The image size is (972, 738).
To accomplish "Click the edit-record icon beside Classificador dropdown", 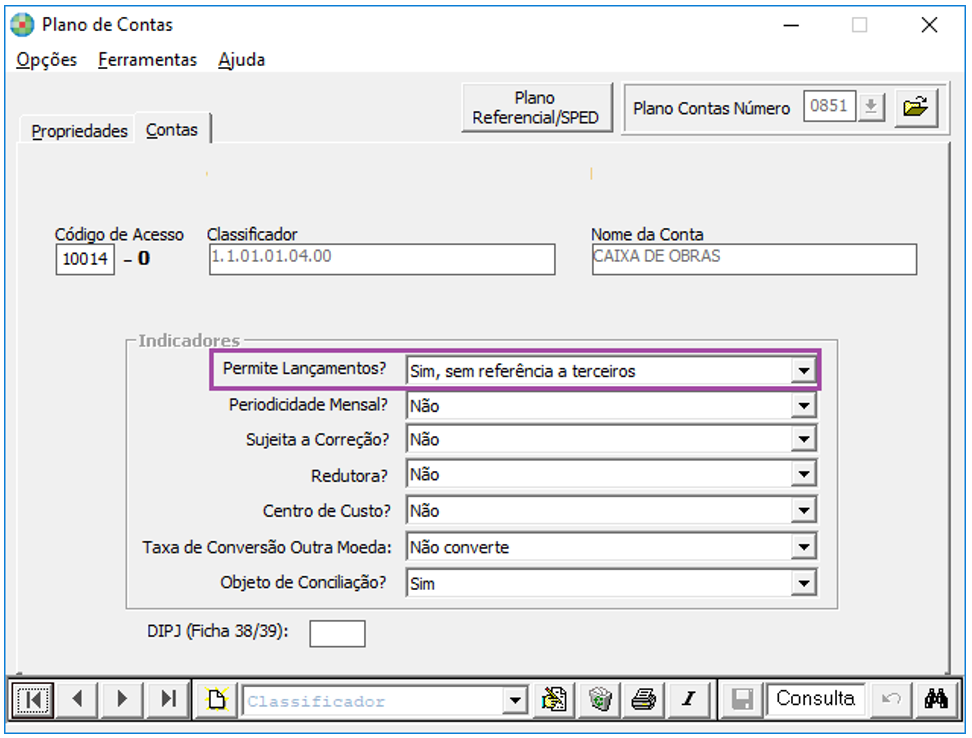I will (x=554, y=700).
